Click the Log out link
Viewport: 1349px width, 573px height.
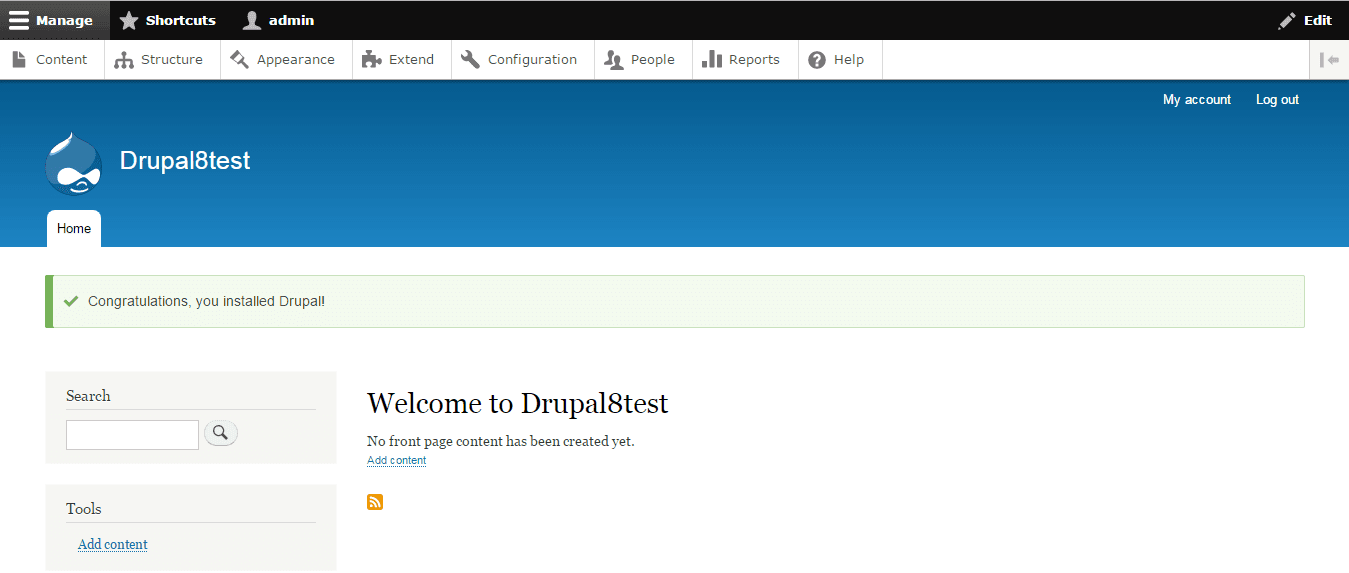[x=1277, y=100]
